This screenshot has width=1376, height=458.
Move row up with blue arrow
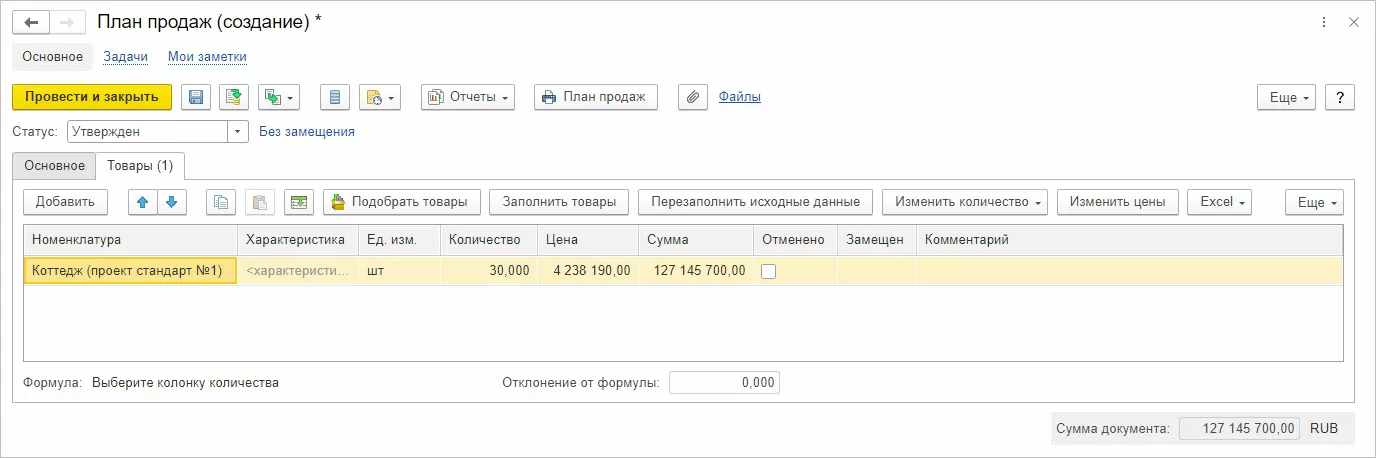pyautogui.click(x=143, y=202)
